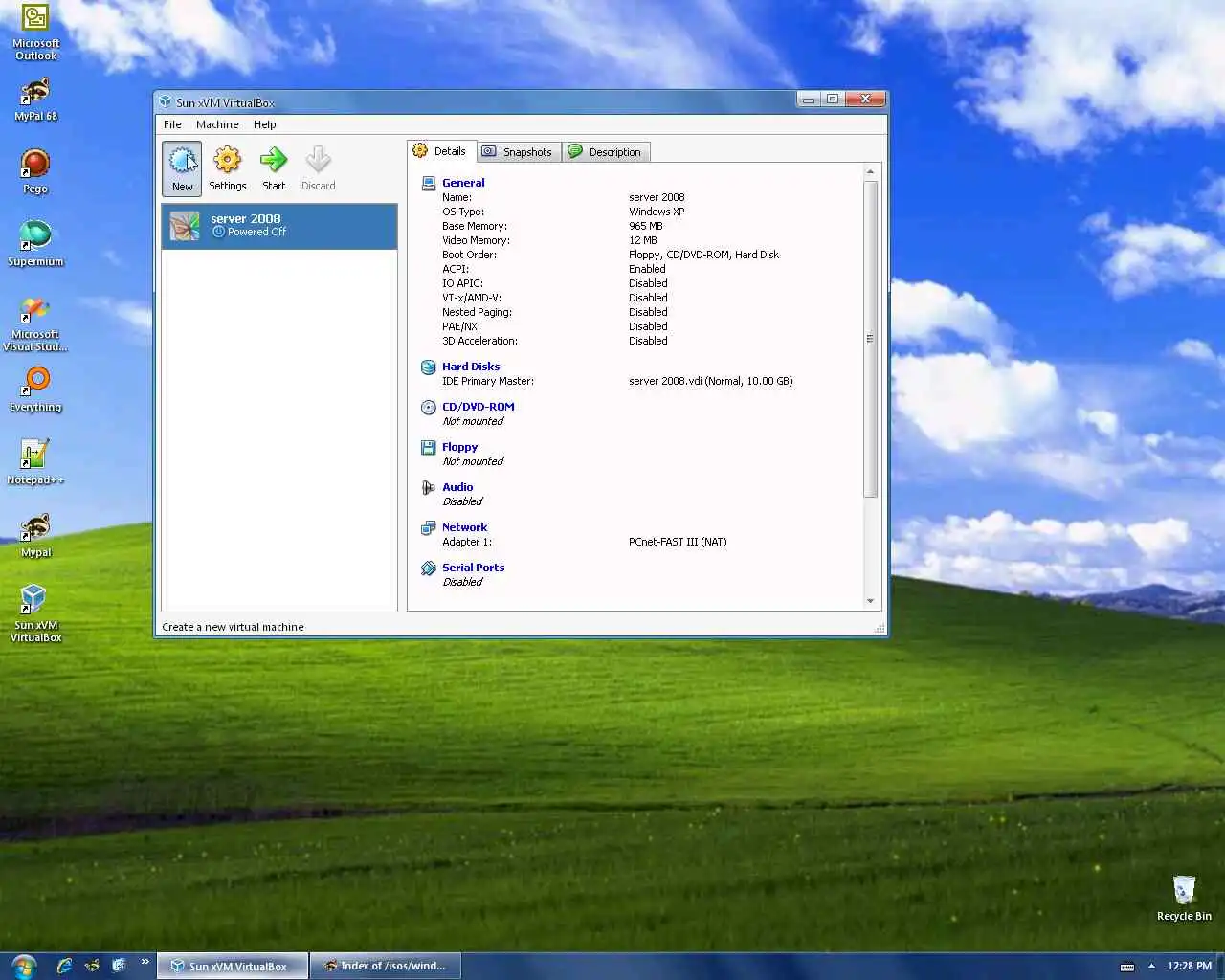Click the PCnet-FAST III (NAT) adapter value
Screen dimensions: 1225x980
(x=678, y=542)
